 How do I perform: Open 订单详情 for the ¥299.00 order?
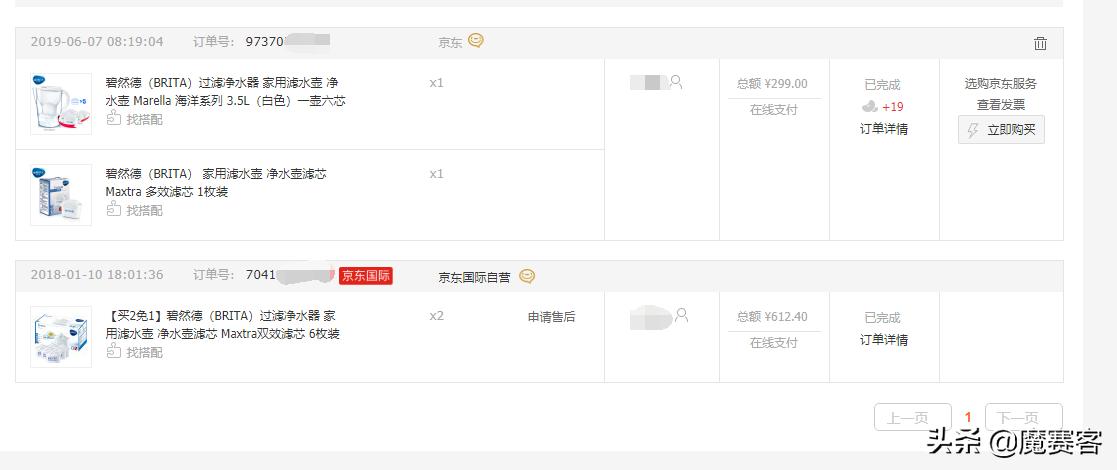coord(884,128)
